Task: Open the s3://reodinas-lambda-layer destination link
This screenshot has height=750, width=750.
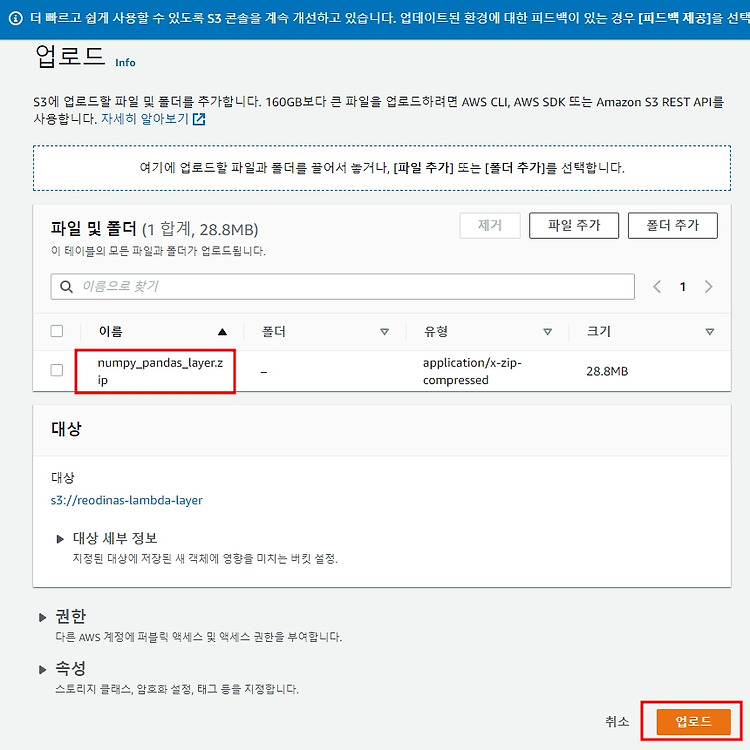Action: (x=126, y=500)
